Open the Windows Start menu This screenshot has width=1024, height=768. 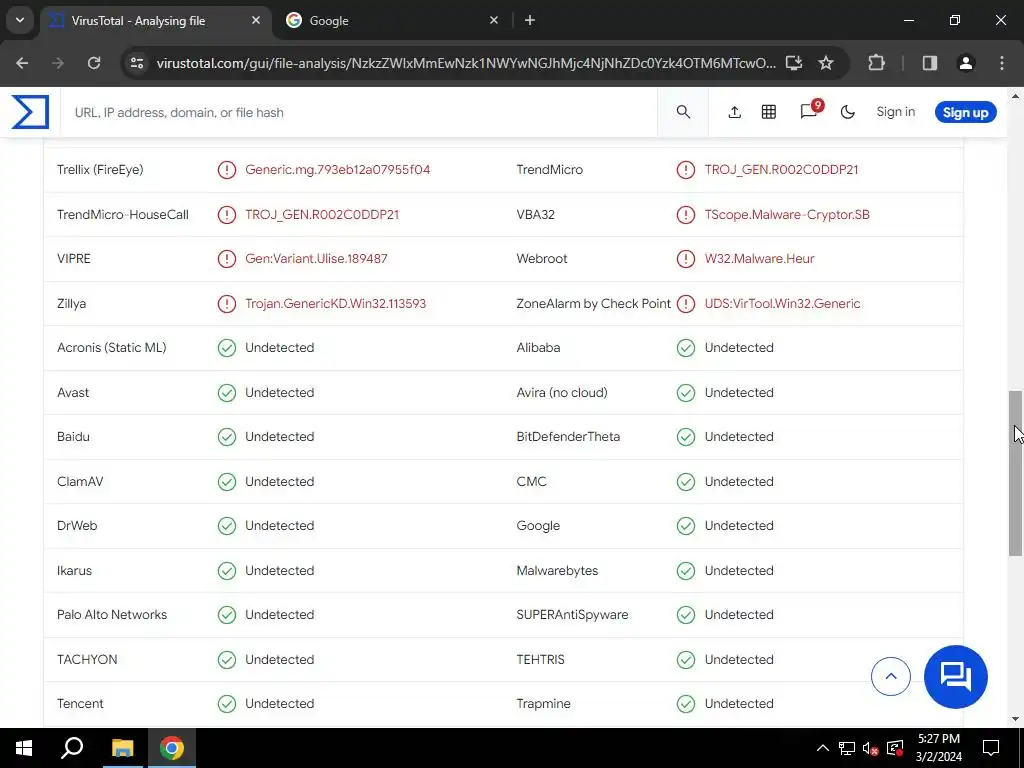coord(24,748)
